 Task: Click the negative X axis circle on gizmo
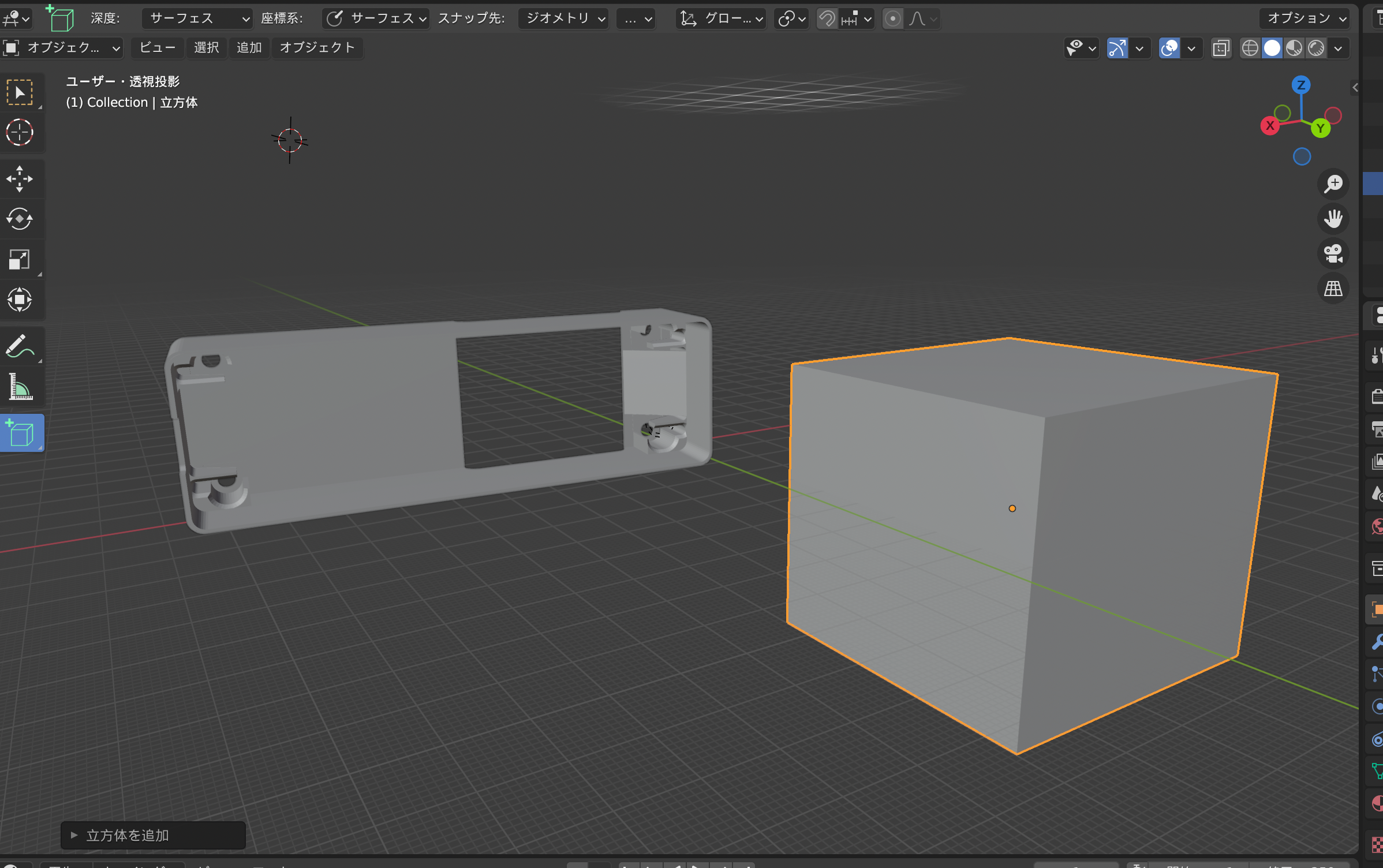(x=1333, y=115)
